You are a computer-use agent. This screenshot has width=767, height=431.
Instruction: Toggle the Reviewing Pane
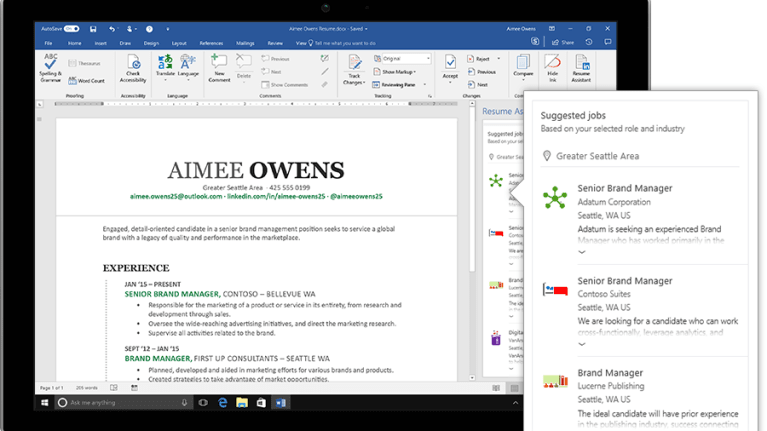point(394,85)
